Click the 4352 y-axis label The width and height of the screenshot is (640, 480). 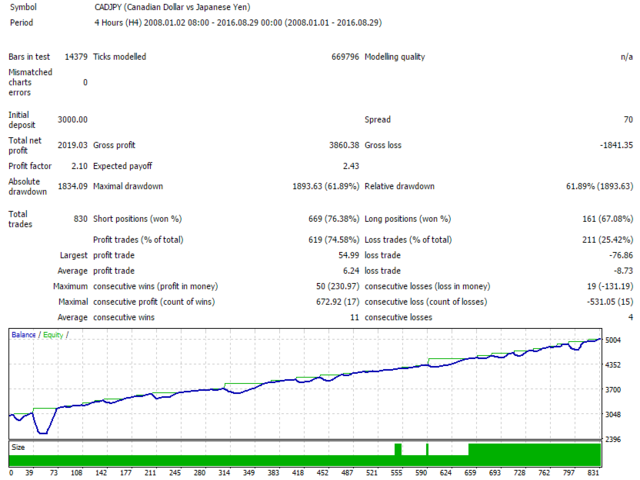coord(613,365)
